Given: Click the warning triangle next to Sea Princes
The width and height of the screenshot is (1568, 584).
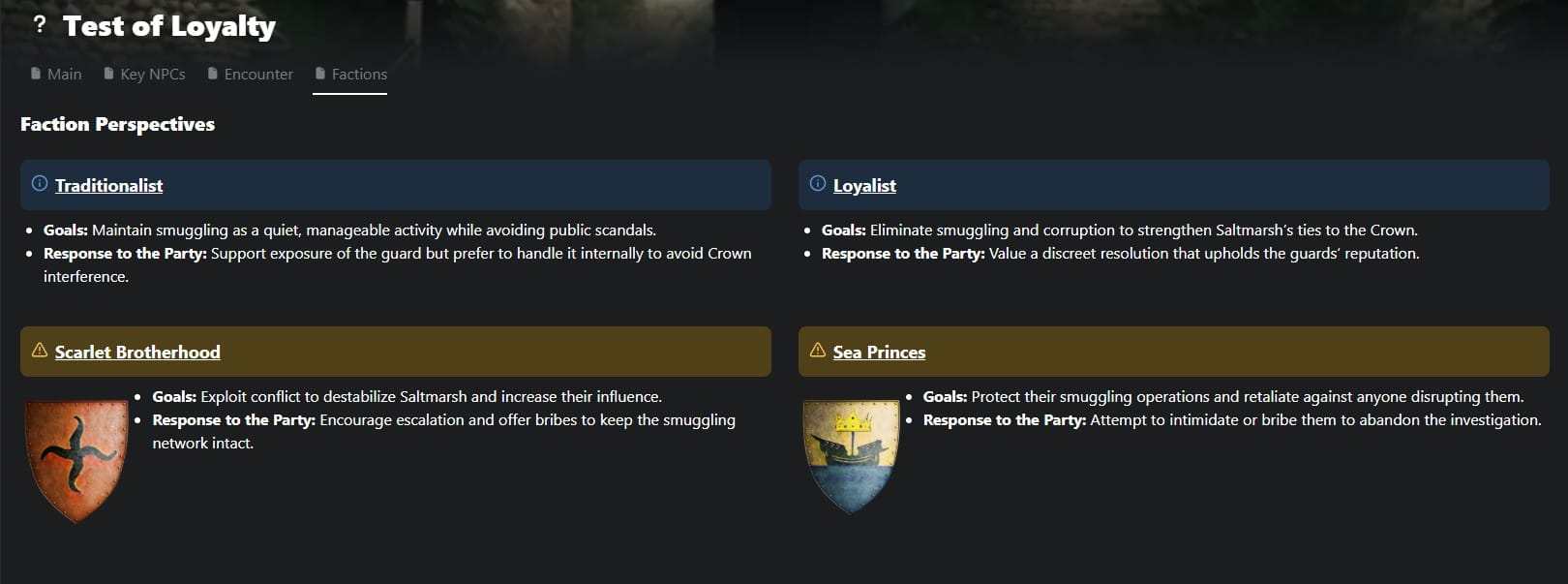Looking at the screenshot, I should 818,351.
